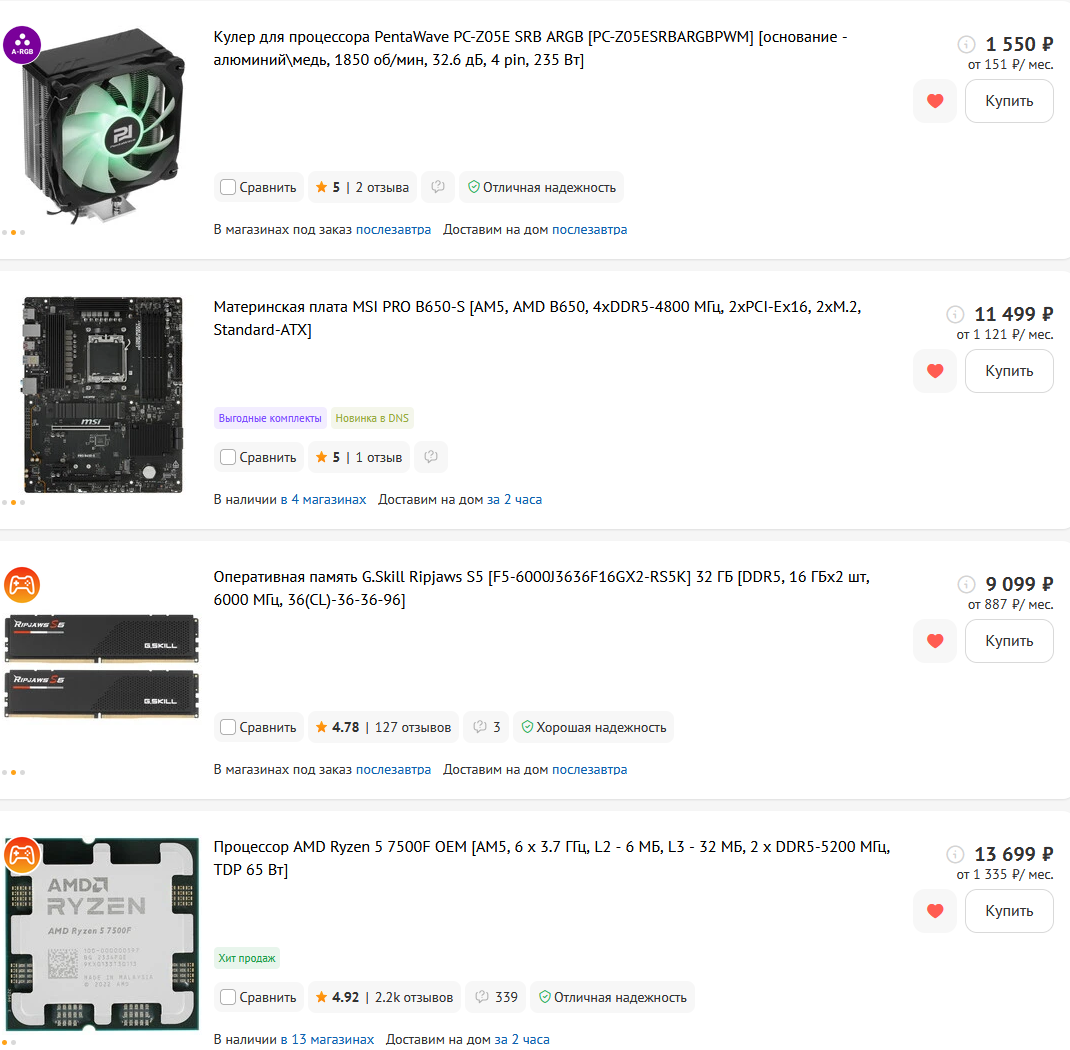Check Сравнить box for MSI motherboard

pos(228,457)
